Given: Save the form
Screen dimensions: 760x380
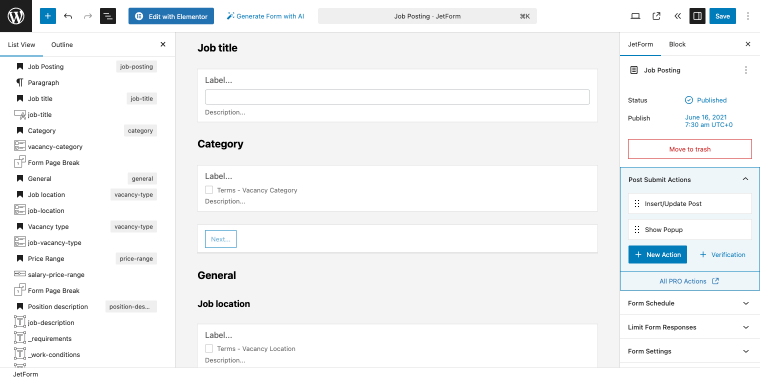Looking at the screenshot, I should pyautogui.click(x=722, y=16).
